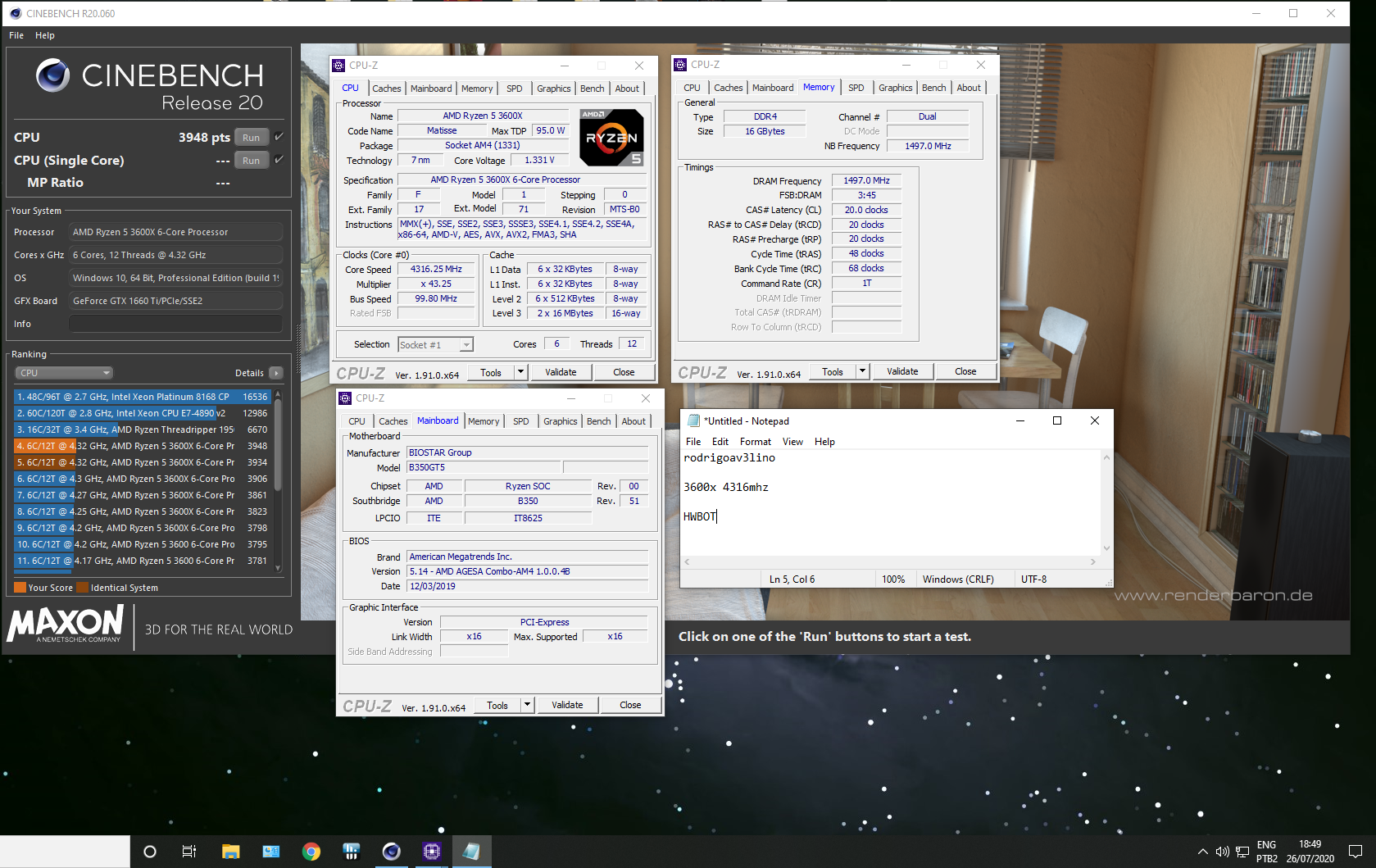Open Tools dropdown arrow in CPU-Z Memory window
Image resolution: width=1376 pixels, height=868 pixels.
tap(862, 371)
